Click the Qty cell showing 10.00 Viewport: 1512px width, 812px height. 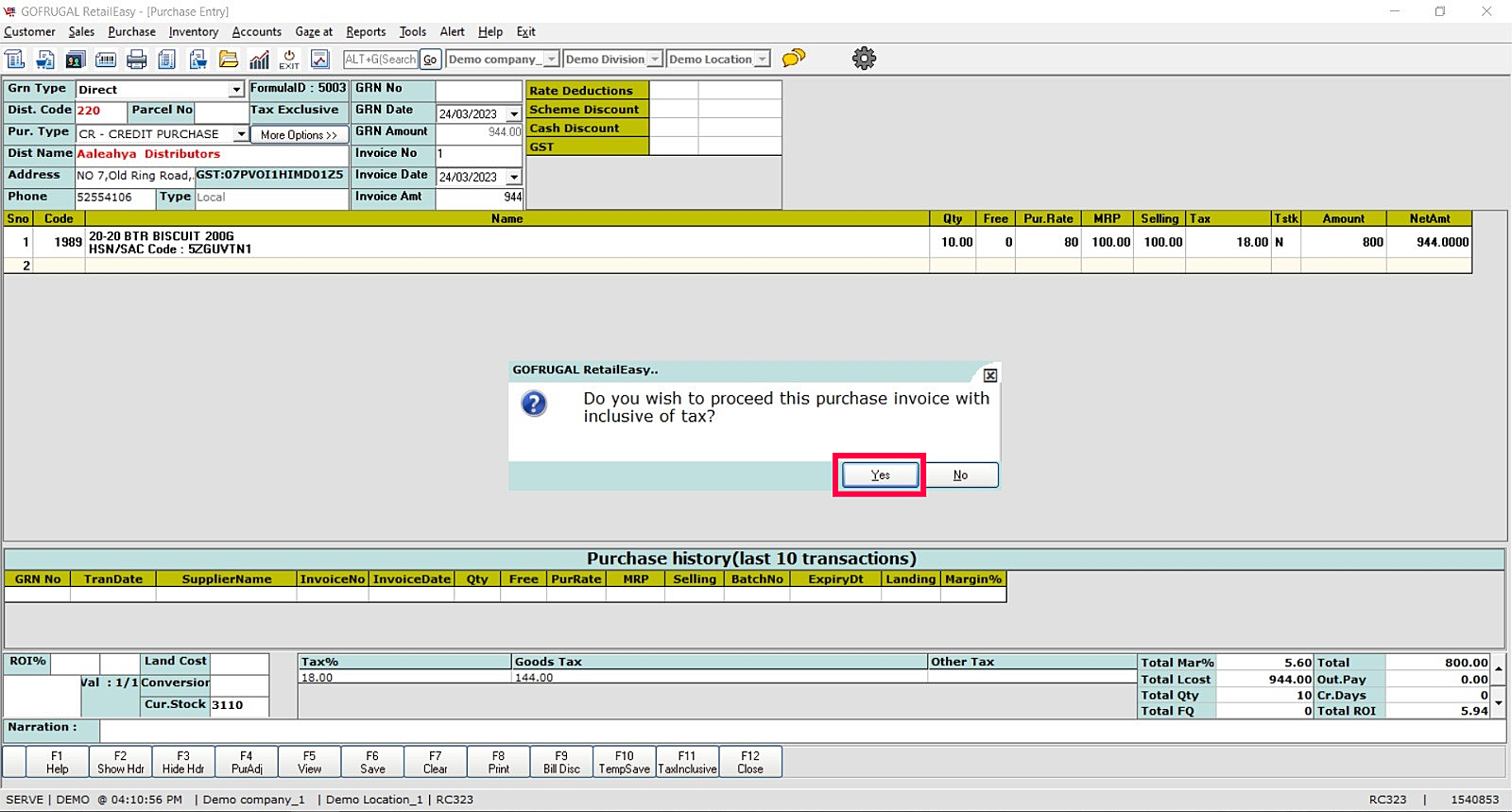click(953, 242)
